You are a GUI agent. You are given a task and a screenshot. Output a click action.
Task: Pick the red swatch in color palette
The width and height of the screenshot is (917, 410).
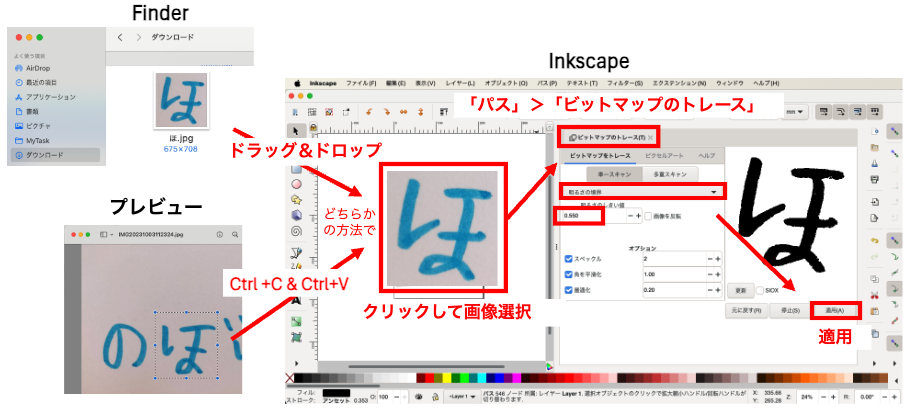pos(429,378)
